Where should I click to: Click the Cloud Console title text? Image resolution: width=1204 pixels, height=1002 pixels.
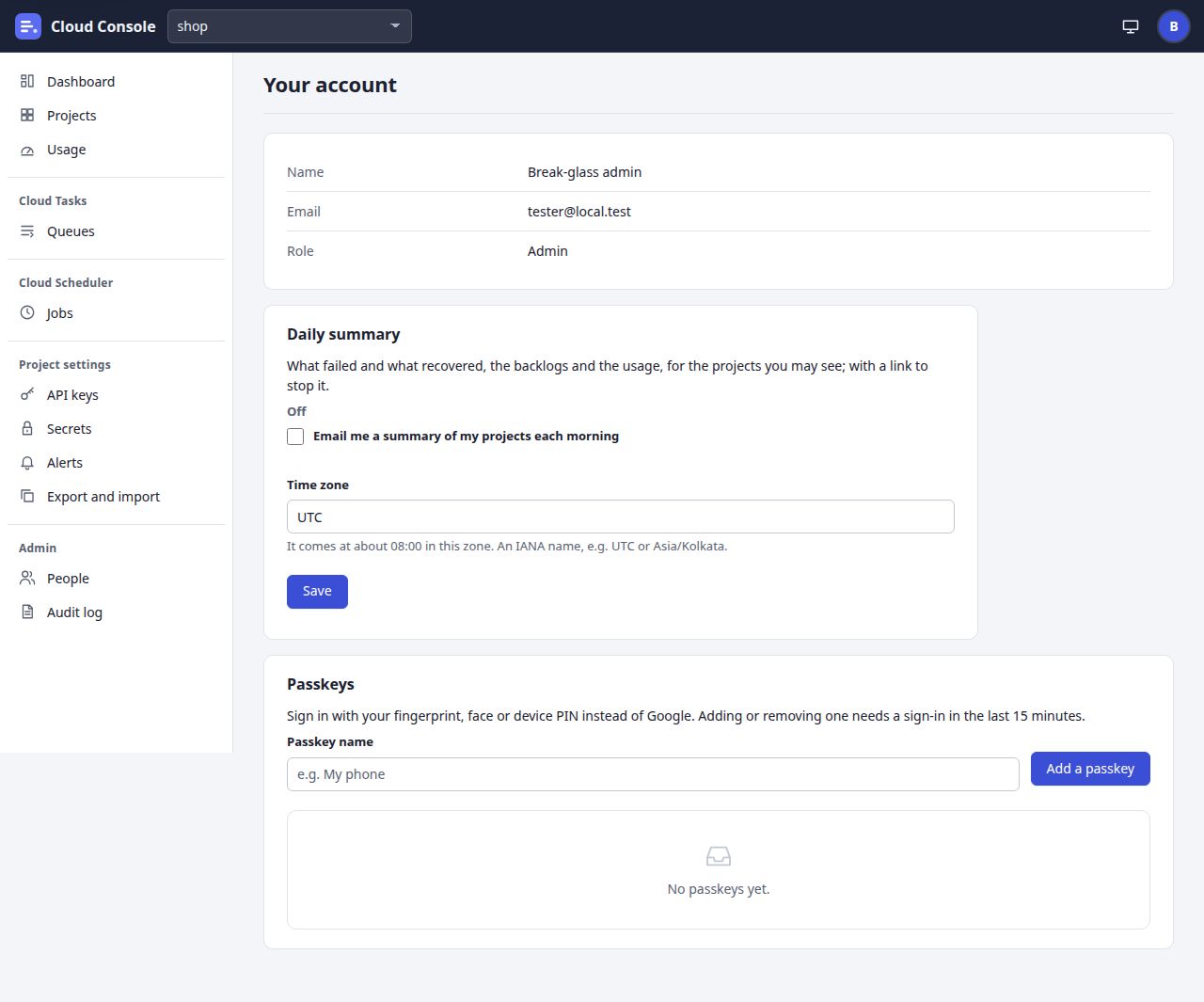click(x=103, y=26)
